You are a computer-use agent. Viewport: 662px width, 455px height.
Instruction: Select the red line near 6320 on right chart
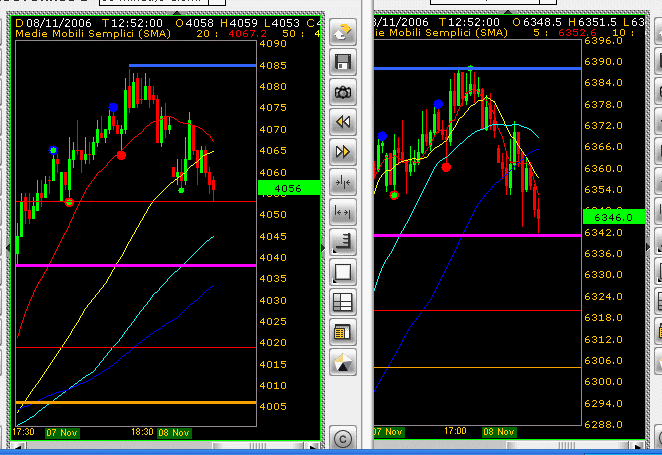click(477, 310)
